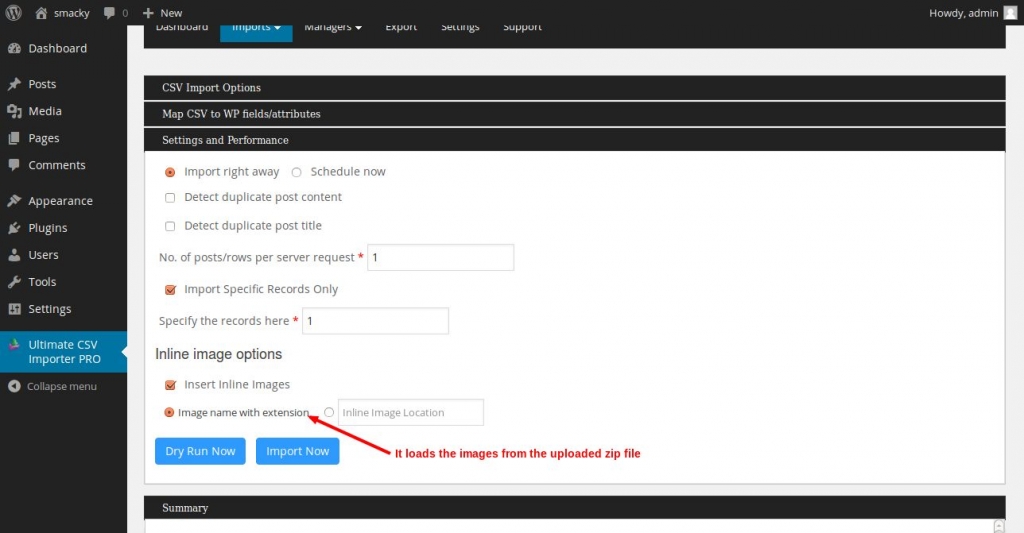Click the Collapse menu arrow icon

(14, 387)
